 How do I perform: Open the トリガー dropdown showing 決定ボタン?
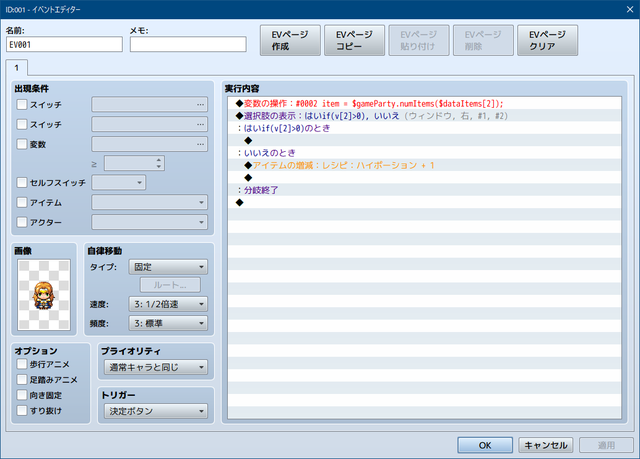(x=156, y=411)
